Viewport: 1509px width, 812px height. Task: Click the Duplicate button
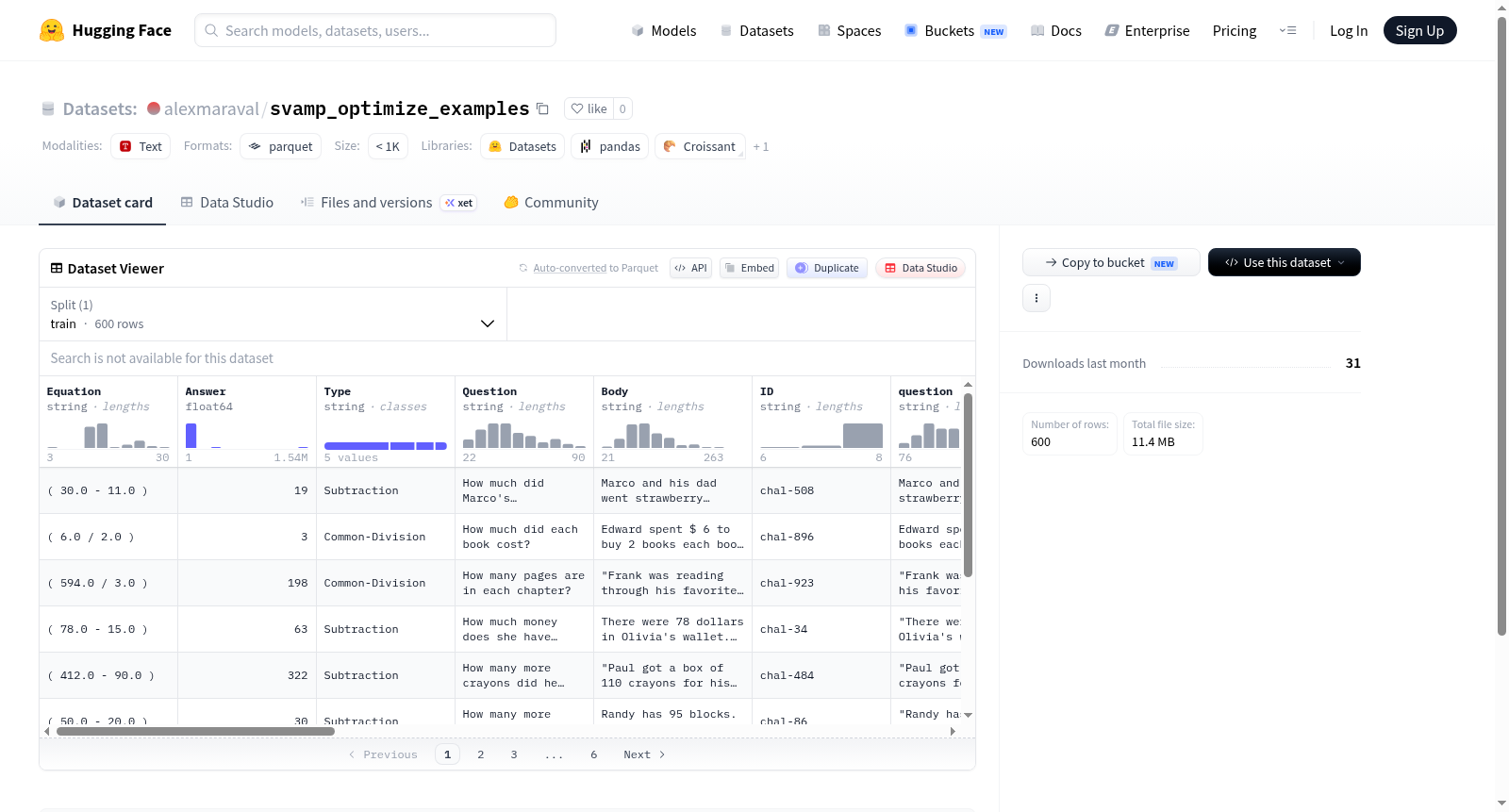pos(827,268)
